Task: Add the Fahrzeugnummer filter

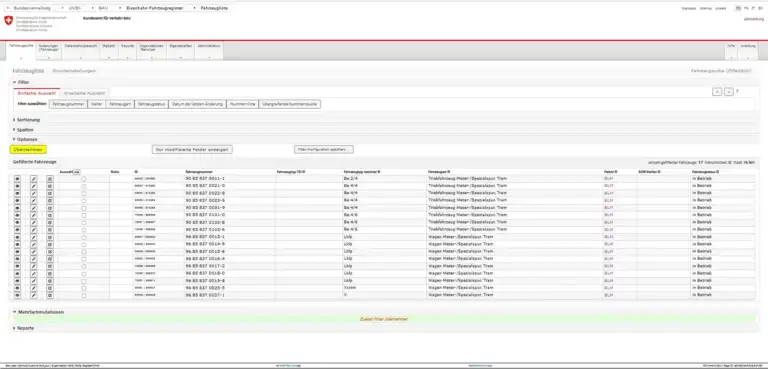Action: 68,104
